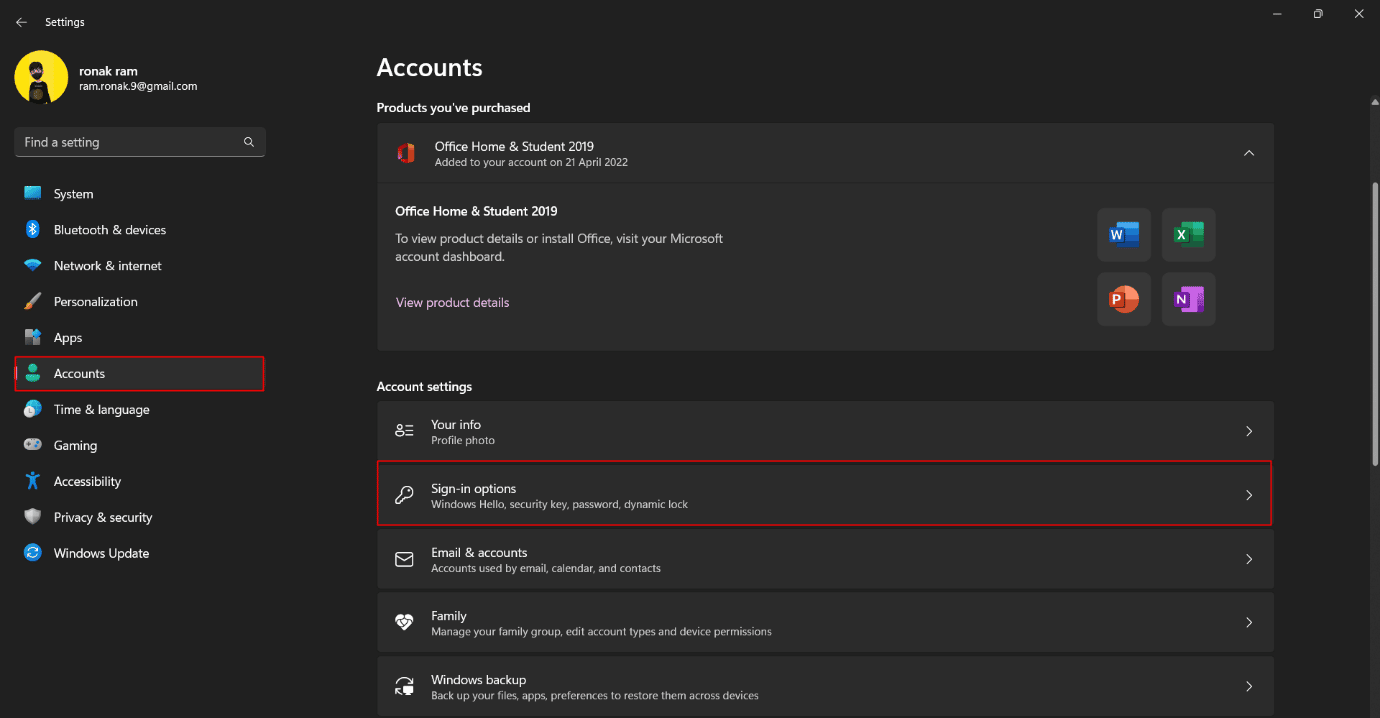This screenshot has width=1380, height=718.
Task: Collapse the Office Home & Student 2019 card
Action: 1248,153
